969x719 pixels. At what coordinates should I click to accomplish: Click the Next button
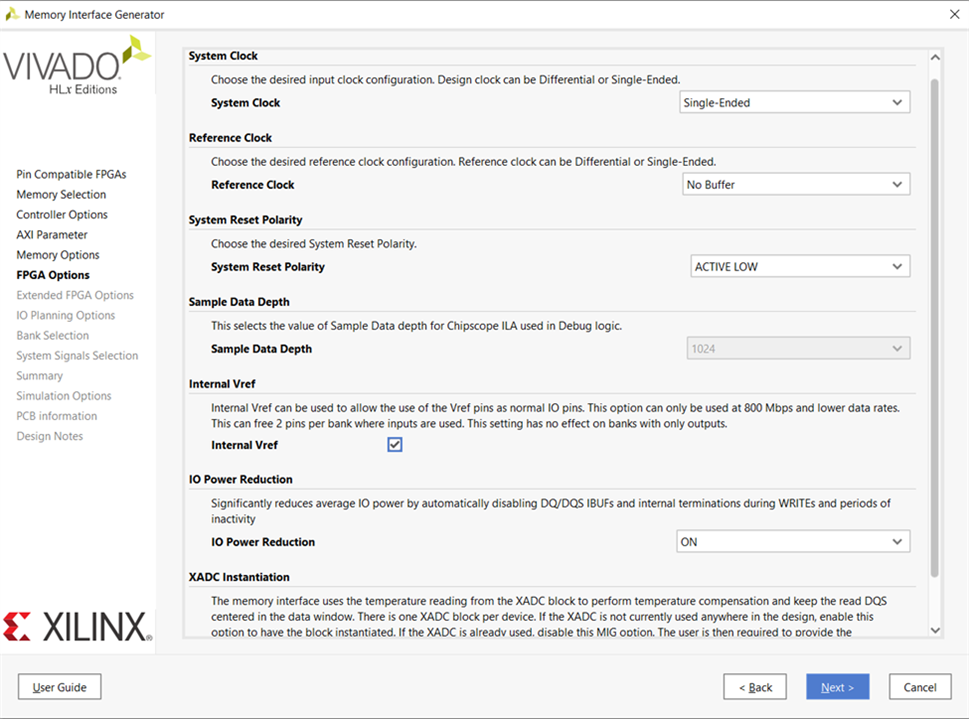tap(837, 687)
